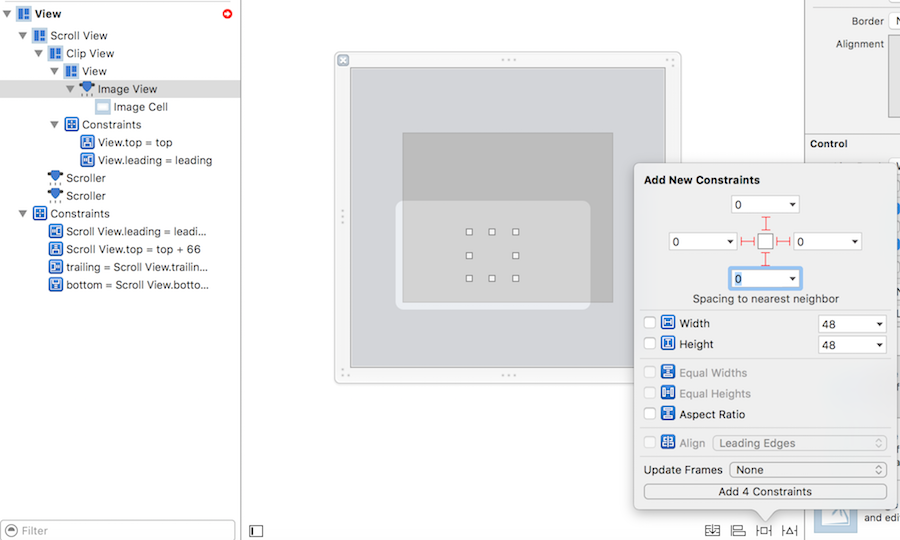Close the canvas window with its X button
Screen dimensions: 900x540
click(343, 60)
